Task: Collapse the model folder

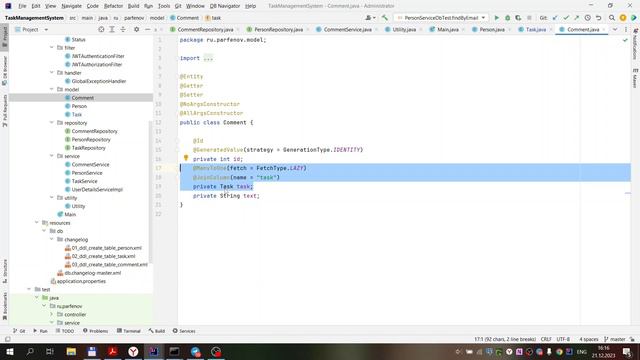Action: click(52, 89)
